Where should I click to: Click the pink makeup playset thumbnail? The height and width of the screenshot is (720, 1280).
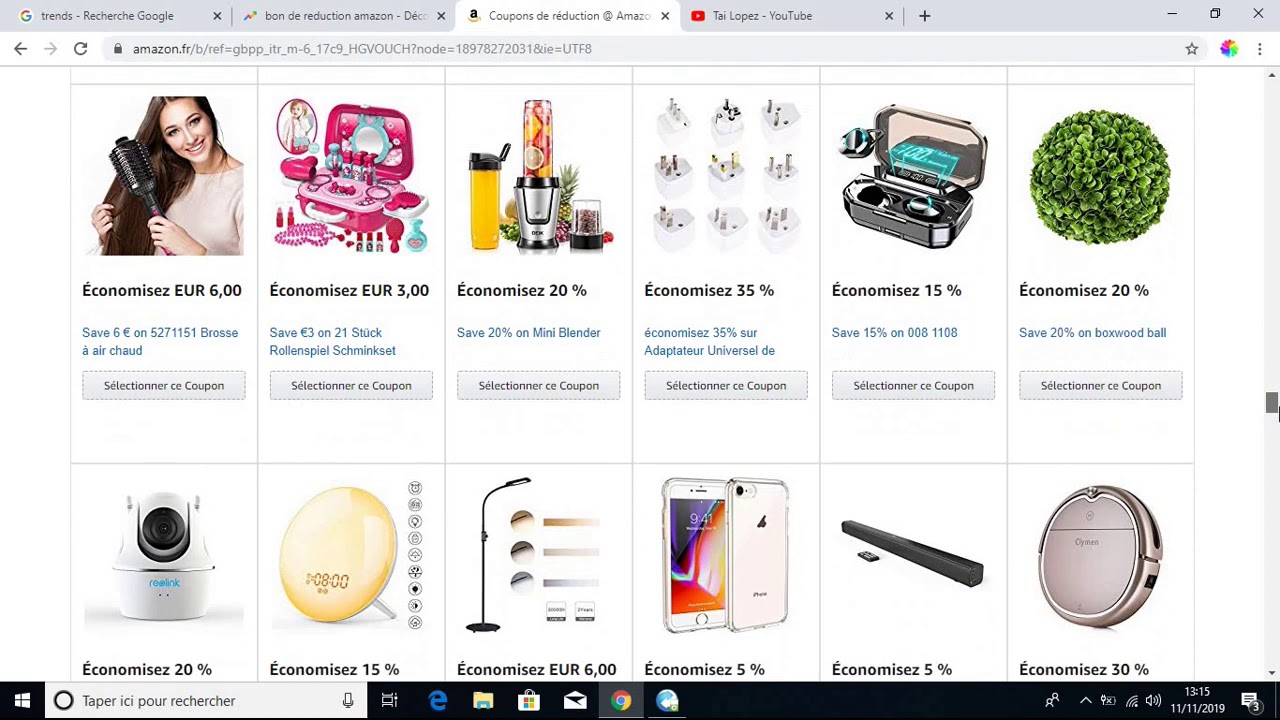[x=351, y=176]
